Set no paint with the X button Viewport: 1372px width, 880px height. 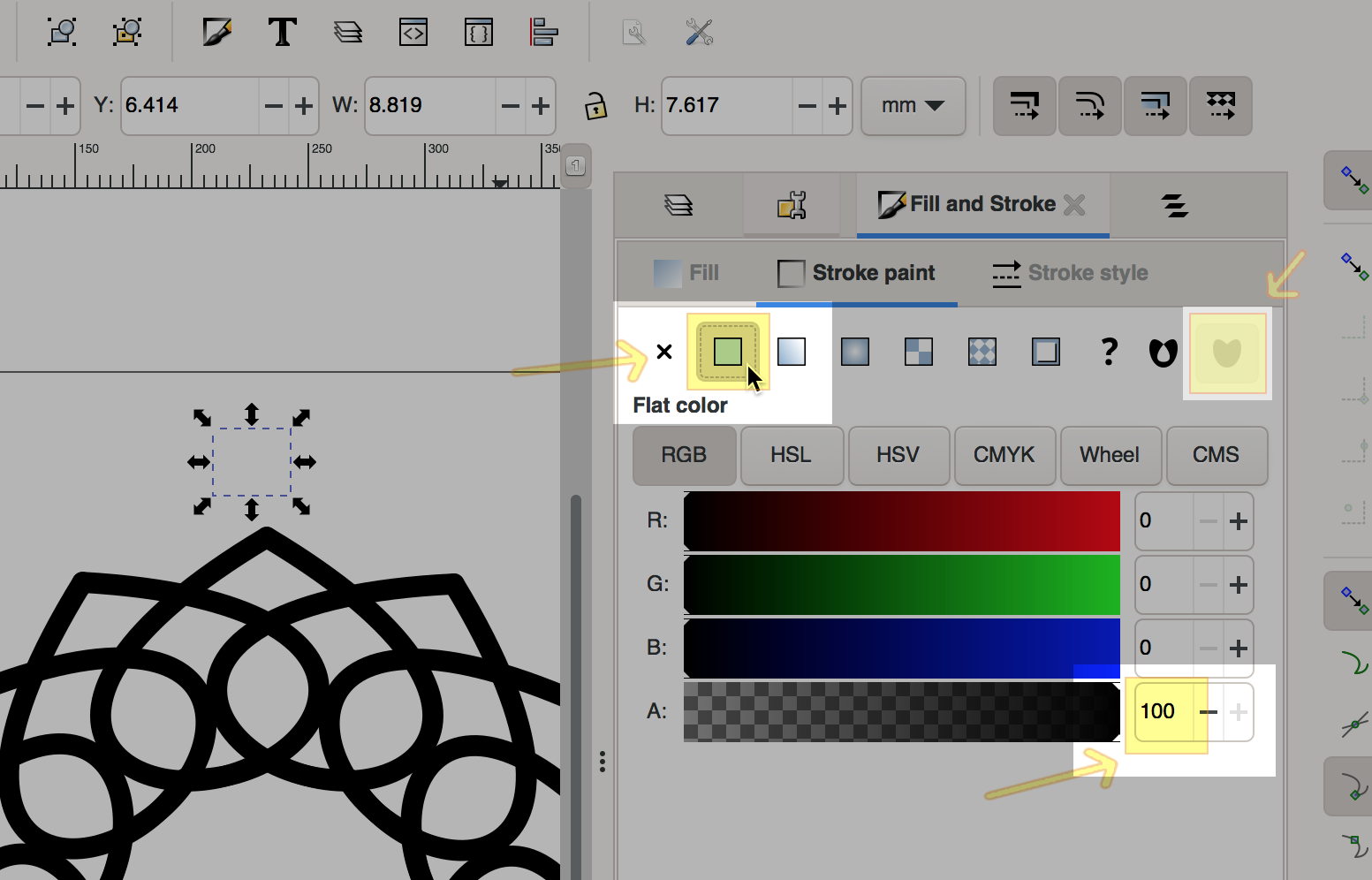click(x=664, y=352)
